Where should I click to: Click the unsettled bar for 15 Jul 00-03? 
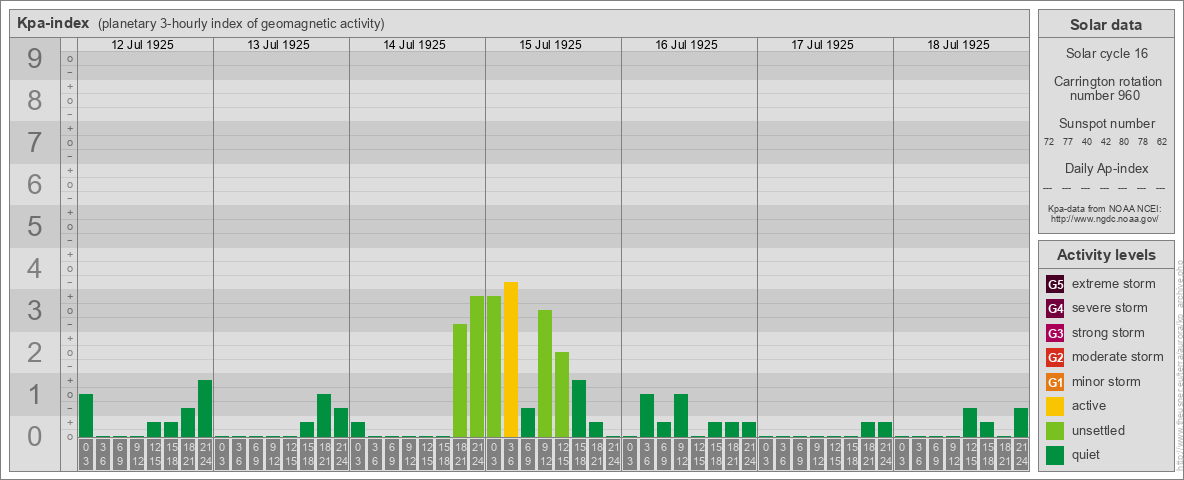[494, 367]
